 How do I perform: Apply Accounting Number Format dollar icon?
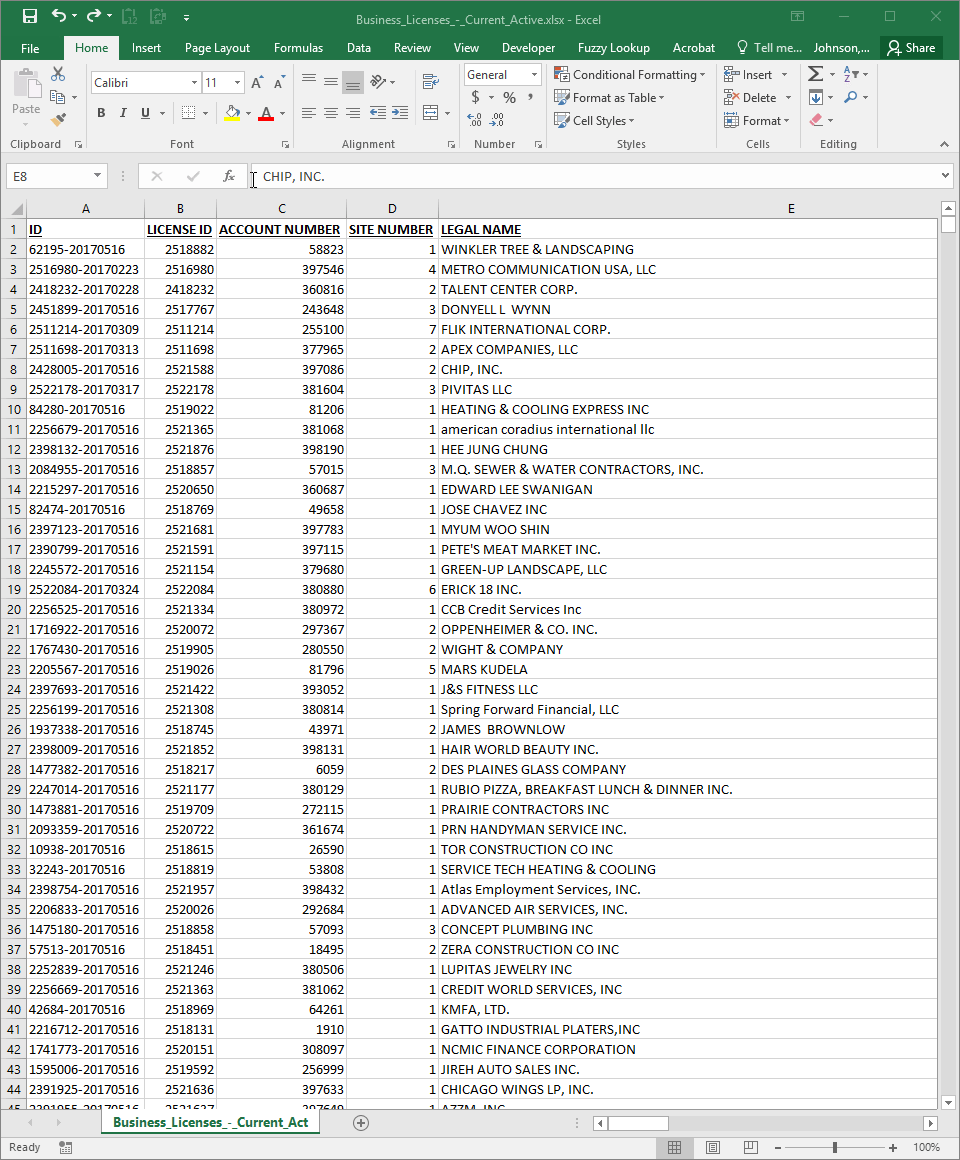pos(476,97)
